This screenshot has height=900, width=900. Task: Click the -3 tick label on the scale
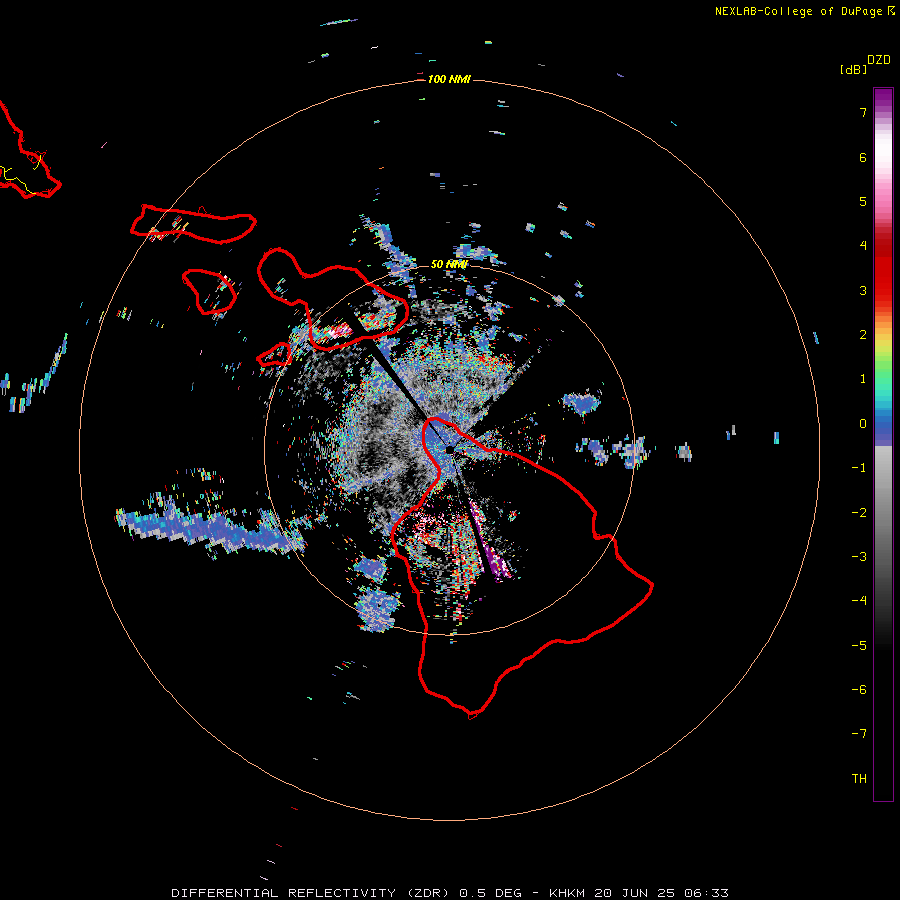pos(859,557)
